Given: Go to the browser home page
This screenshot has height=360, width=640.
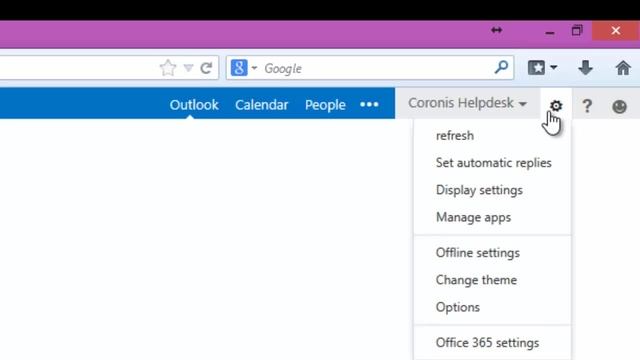Looking at the screenshot, I should pos(623,67).
